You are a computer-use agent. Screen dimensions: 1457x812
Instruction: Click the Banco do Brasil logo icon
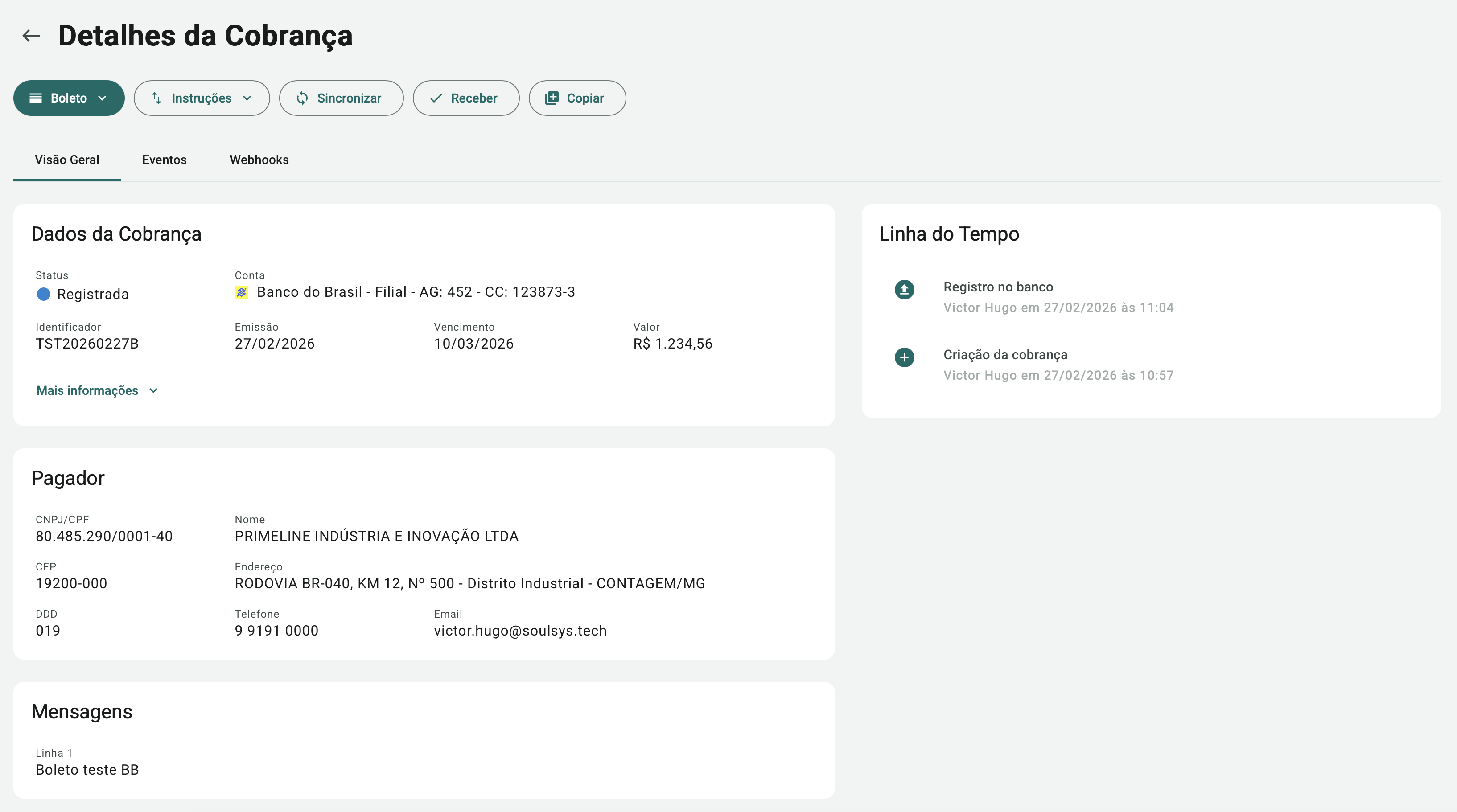click(242, 292)
